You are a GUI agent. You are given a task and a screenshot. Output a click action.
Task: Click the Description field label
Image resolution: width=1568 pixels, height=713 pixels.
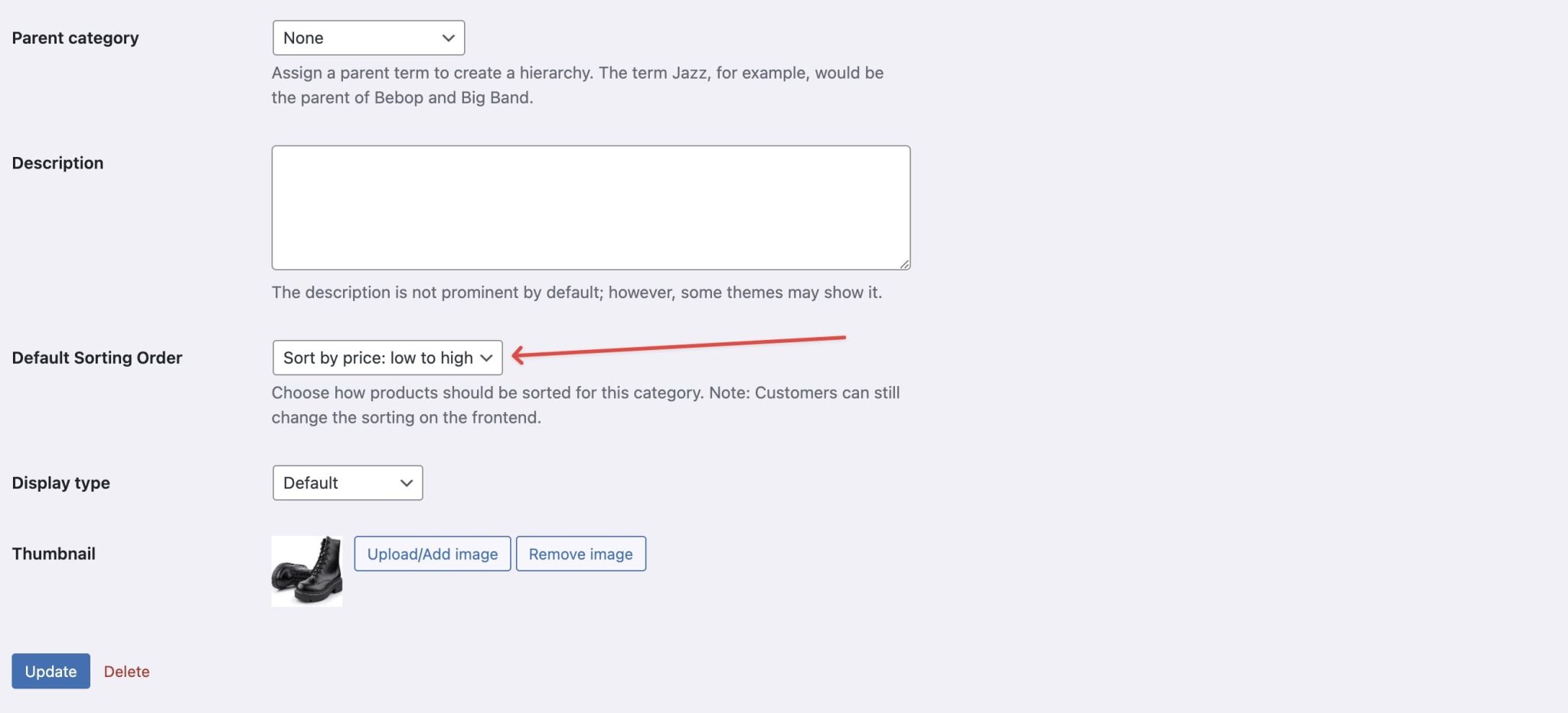coord(57,162)
